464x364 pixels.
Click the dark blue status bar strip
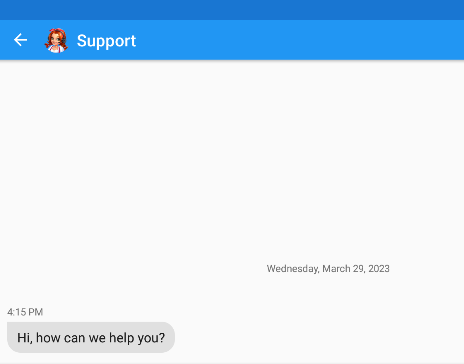coord(232,10)
